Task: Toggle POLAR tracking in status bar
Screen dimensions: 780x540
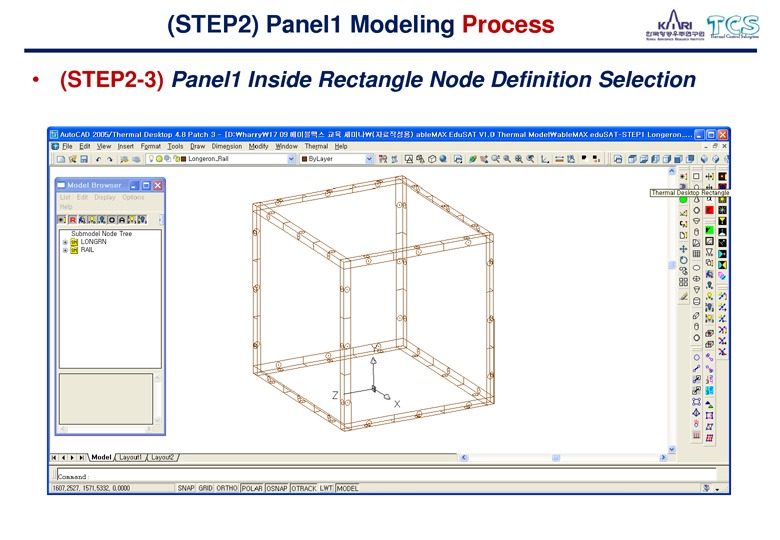Action: coord(252,488)
